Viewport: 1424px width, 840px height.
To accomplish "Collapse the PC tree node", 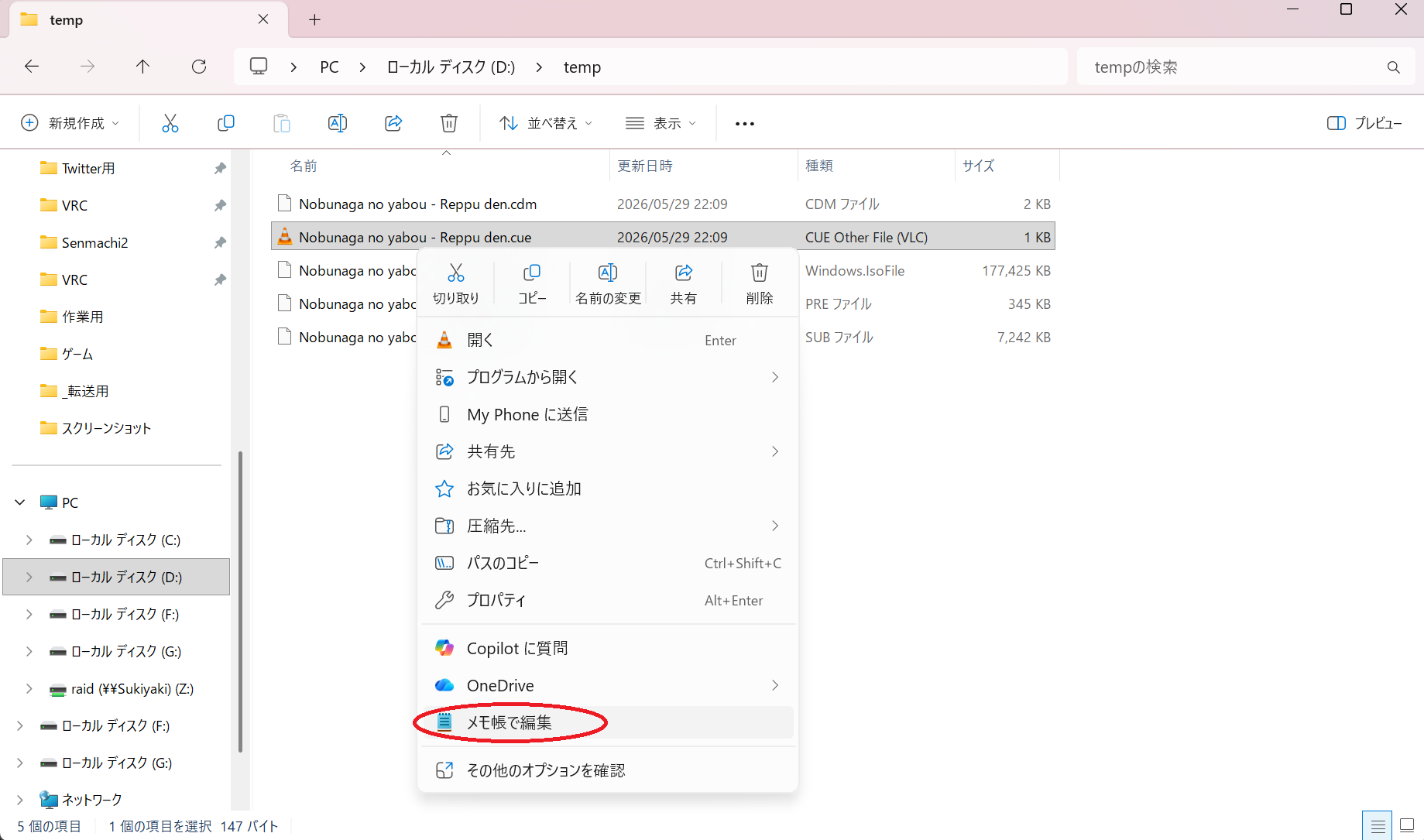I will tap(20, 502).
